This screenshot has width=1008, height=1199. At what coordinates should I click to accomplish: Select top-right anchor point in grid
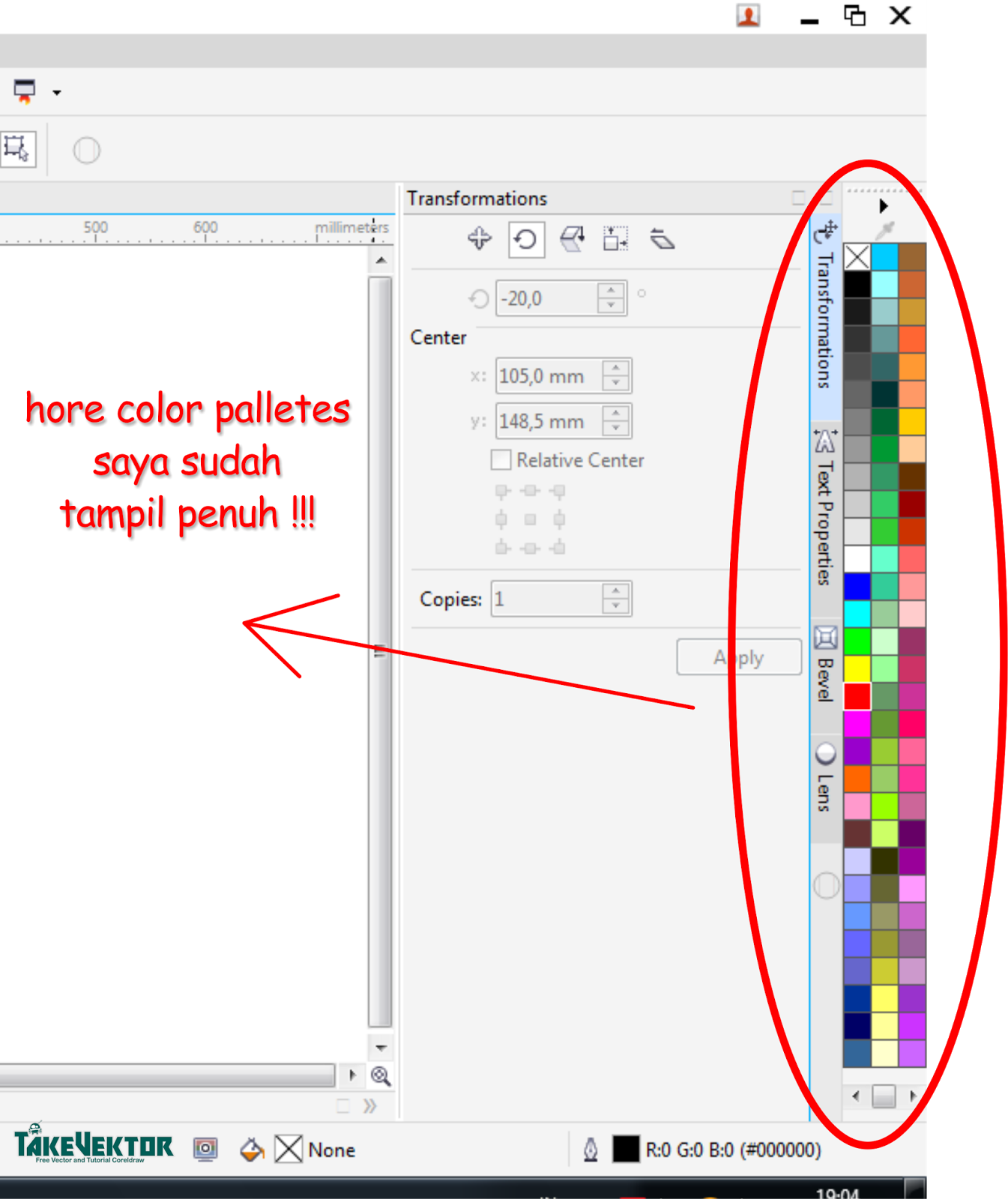coord(558,491)
